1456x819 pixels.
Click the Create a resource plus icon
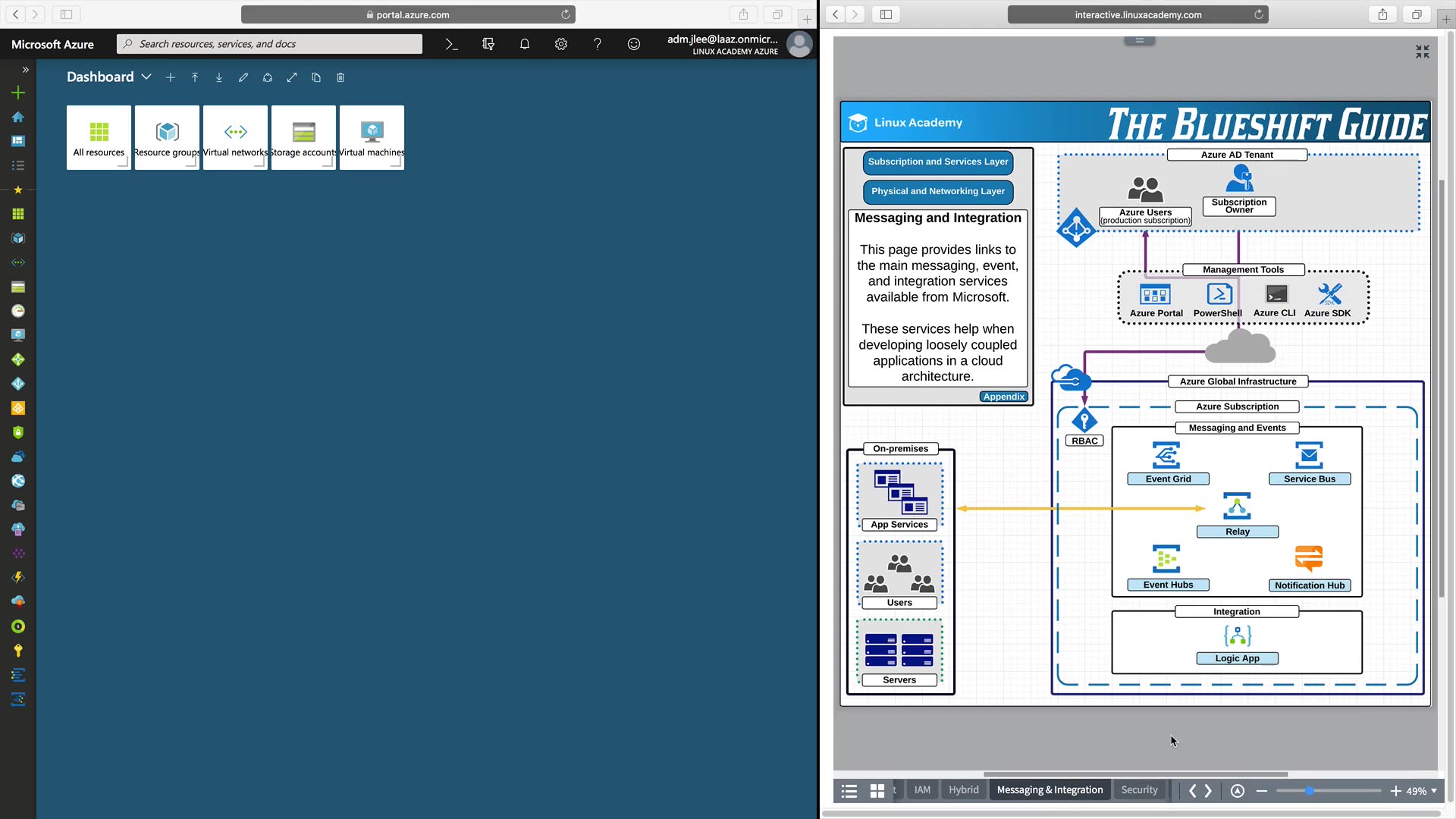(18, 93)
